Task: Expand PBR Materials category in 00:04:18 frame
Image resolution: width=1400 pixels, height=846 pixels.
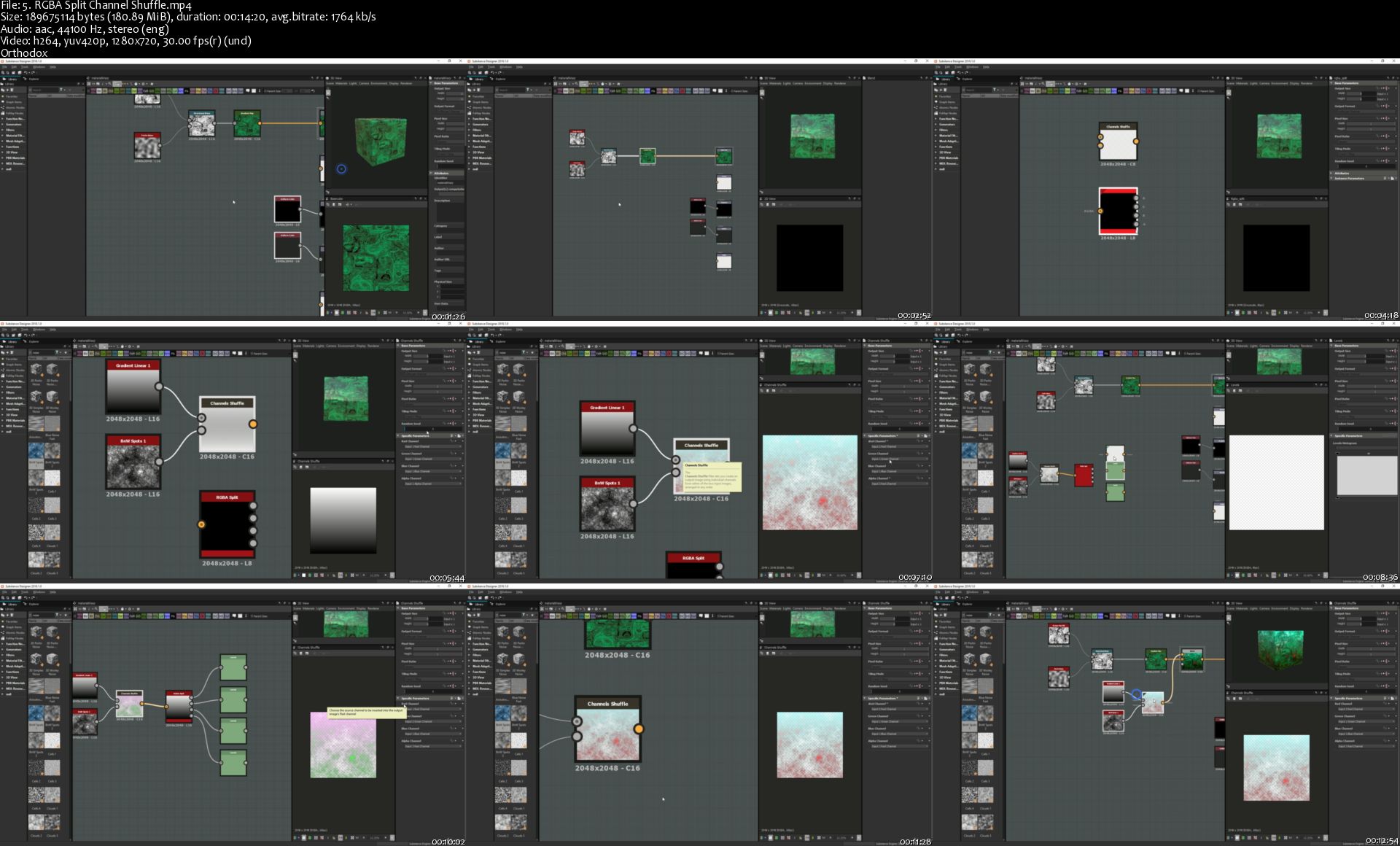Action: pos(949,158)
